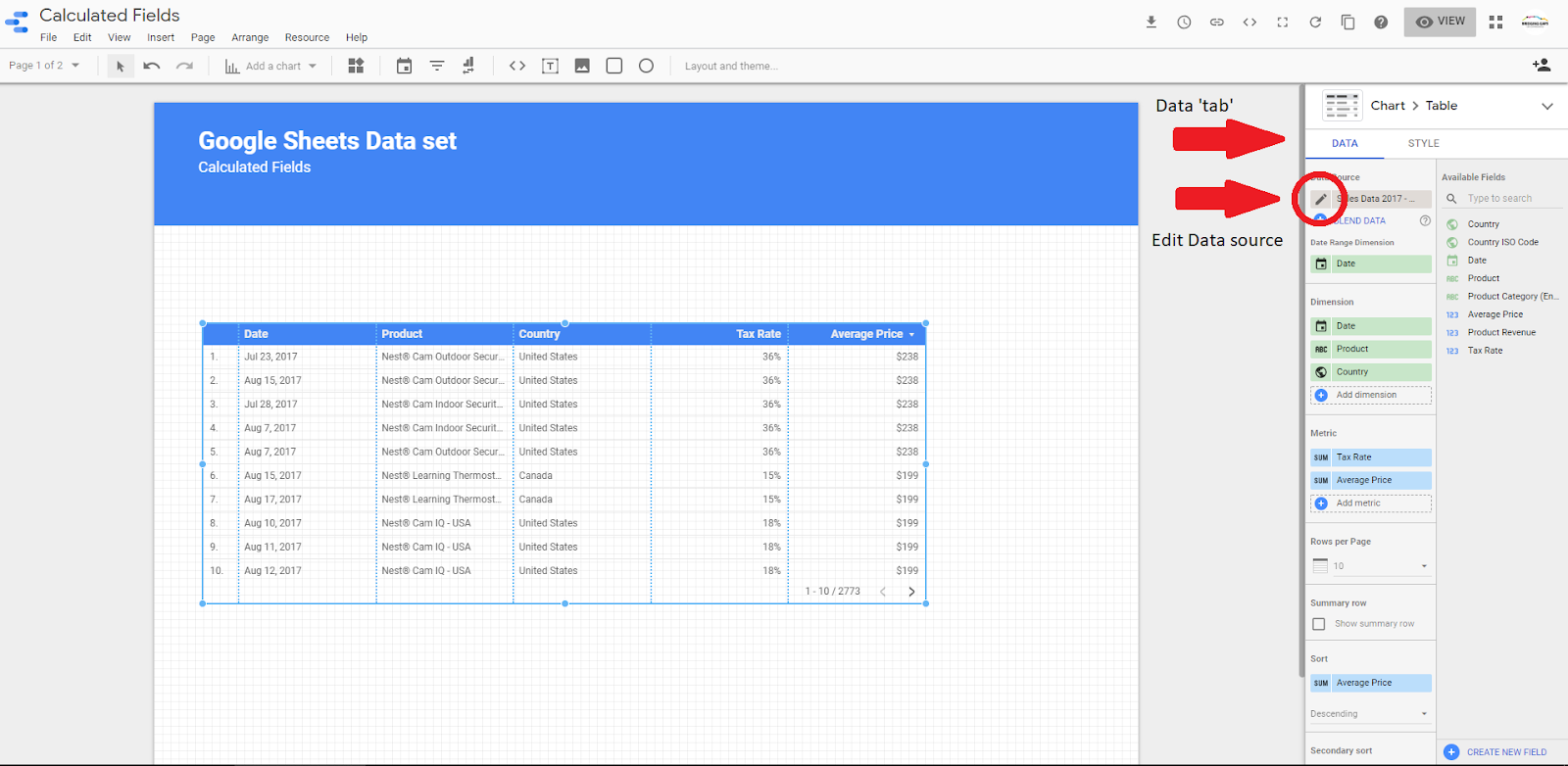Screen dimensions: 1568x766
Task: Select the selection mode arrow tool
Action: tap(121, 66)
